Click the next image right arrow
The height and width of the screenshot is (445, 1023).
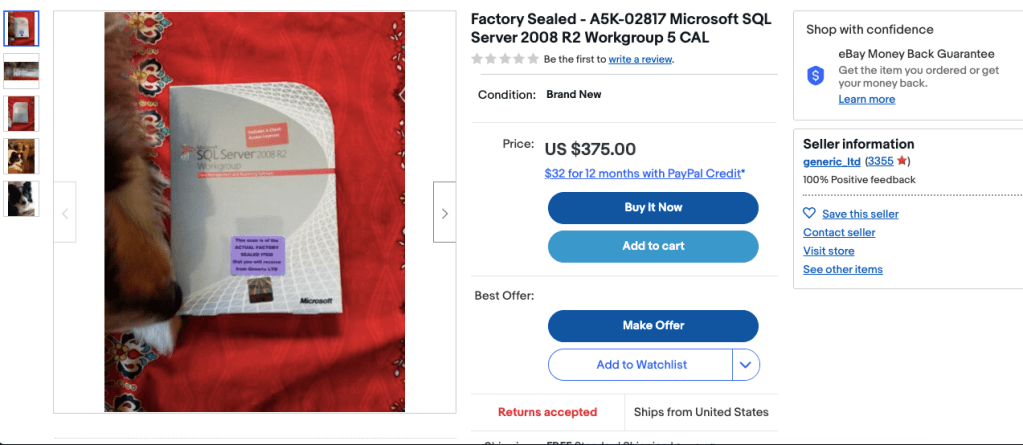point(444,212)
